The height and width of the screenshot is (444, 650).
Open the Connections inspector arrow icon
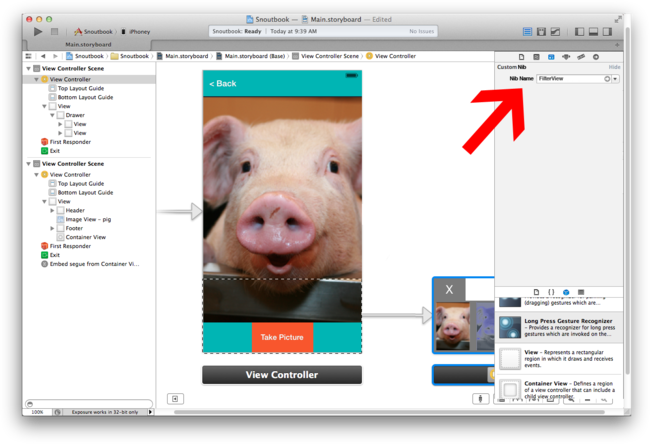coord(596,57)
